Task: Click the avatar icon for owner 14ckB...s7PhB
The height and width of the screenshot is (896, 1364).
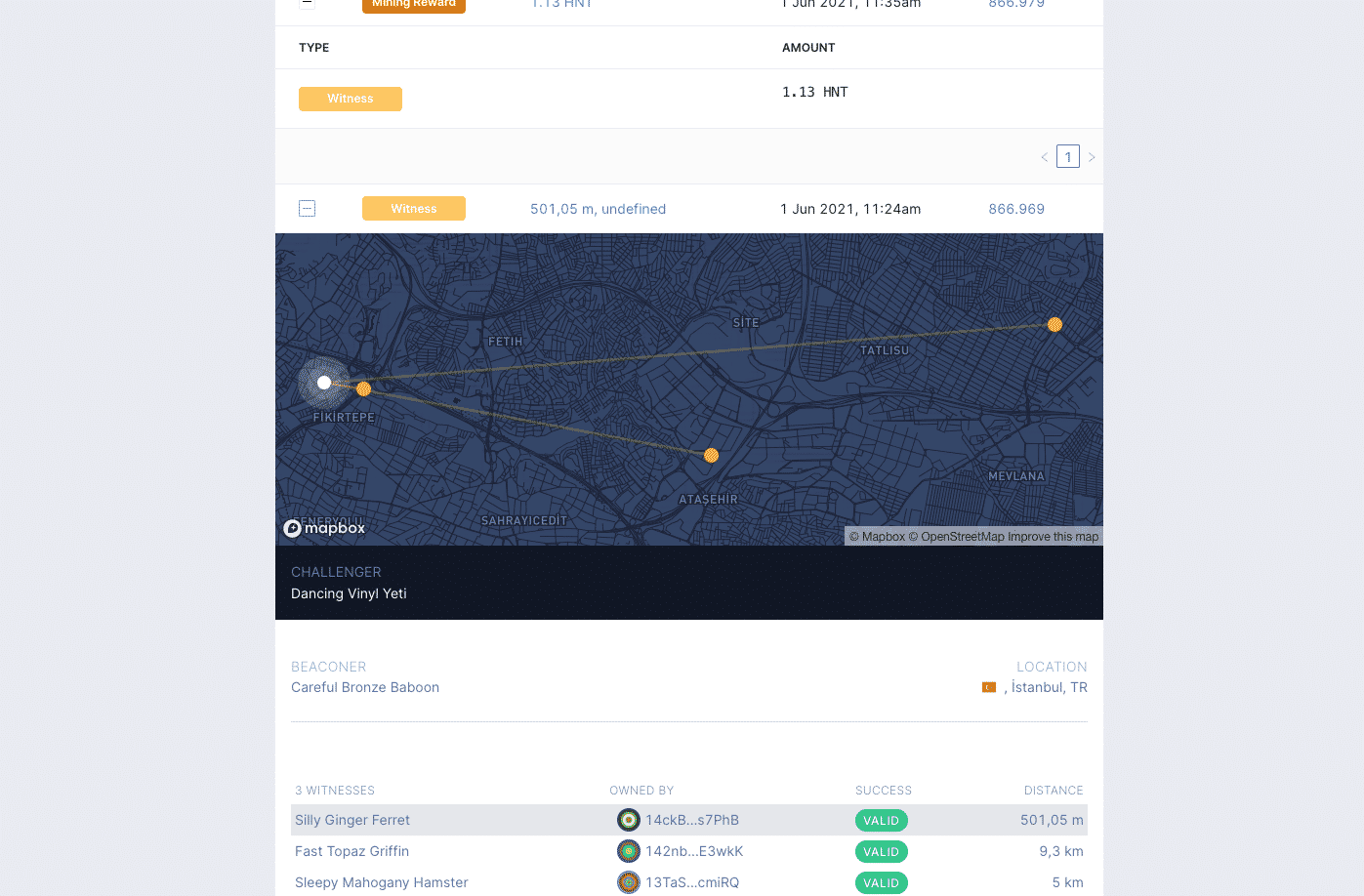Action: tap(629, 821)
